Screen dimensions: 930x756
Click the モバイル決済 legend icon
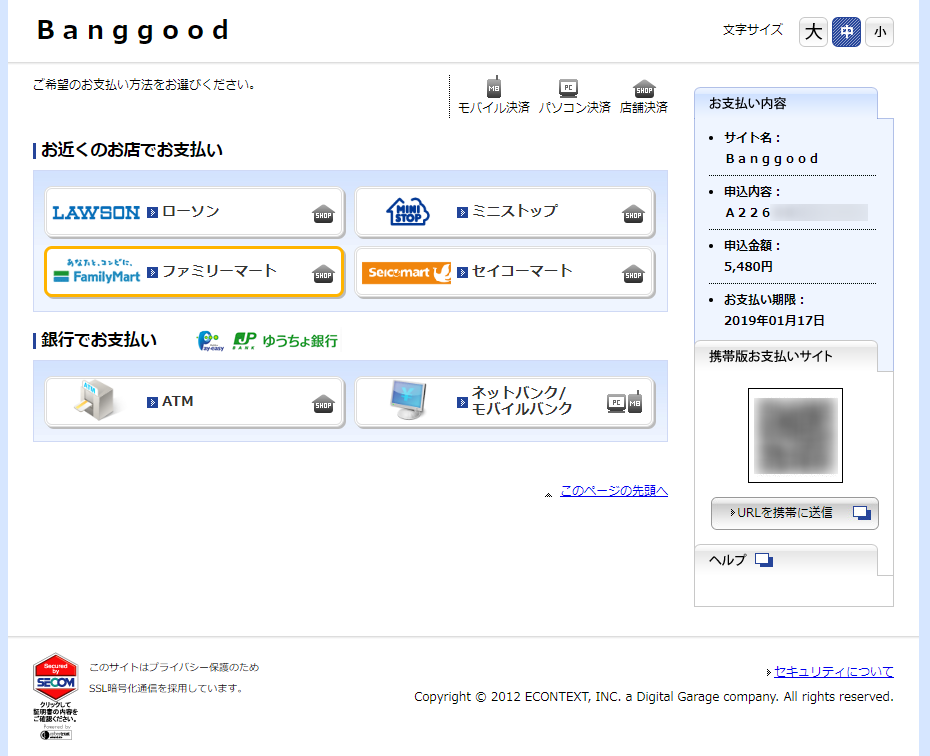[x=494, y=87]
